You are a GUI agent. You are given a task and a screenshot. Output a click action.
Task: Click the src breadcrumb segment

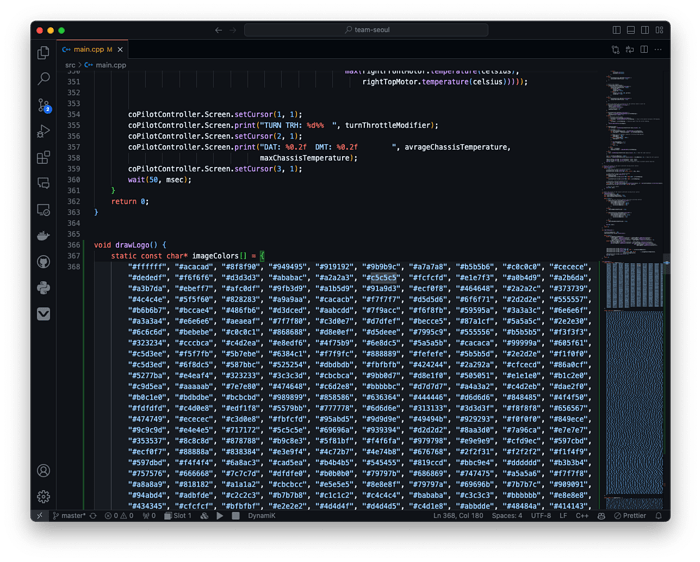point(70,64)
